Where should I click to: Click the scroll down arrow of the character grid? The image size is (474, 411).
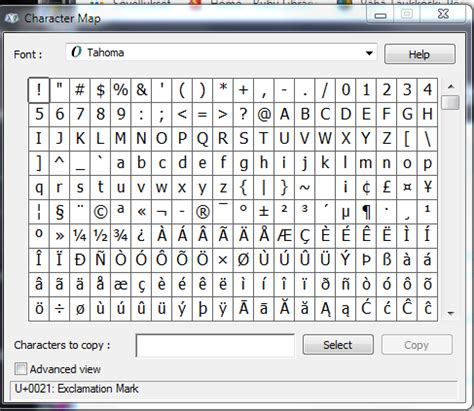pos(451,313)
